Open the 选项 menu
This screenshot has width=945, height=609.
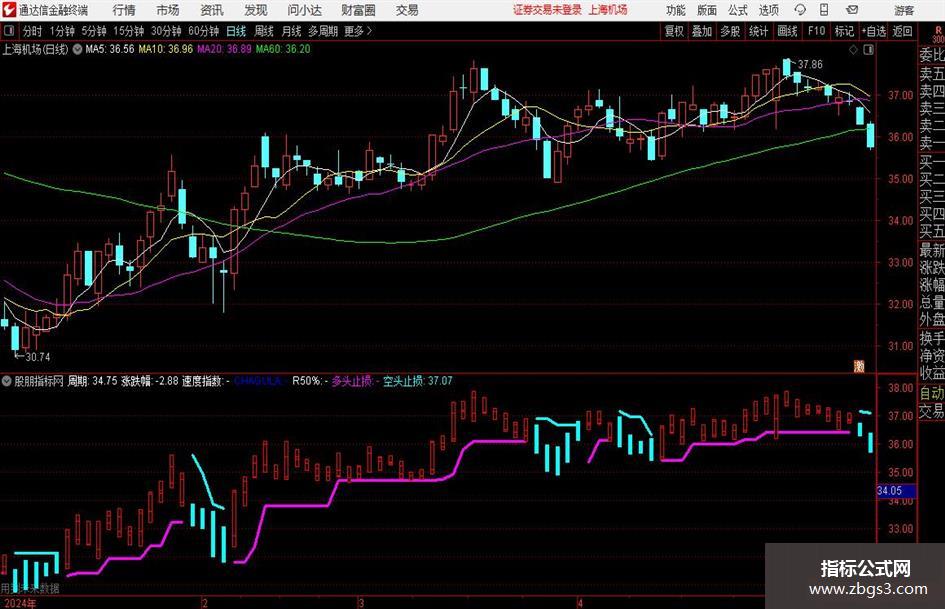(x=768, y=10)
